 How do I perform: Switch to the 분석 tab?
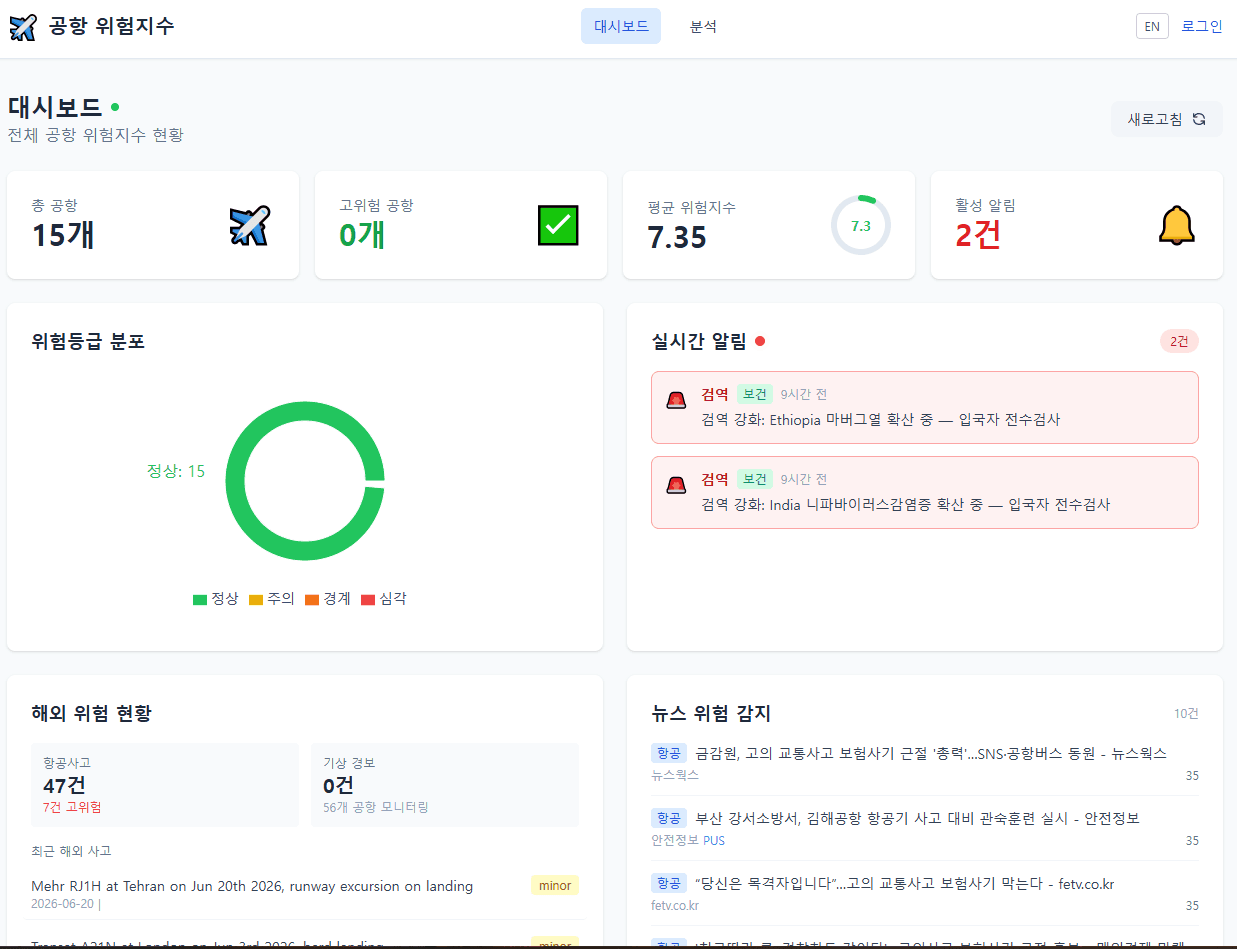click(703, 26)
